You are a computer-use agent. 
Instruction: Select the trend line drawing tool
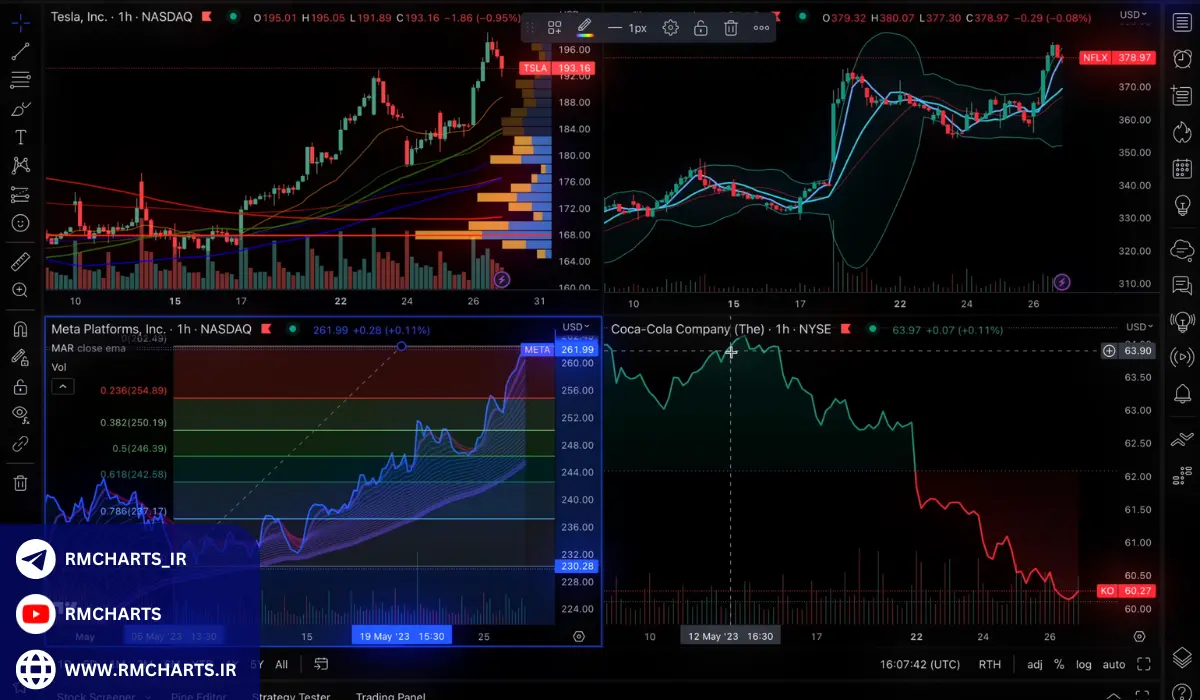pyautogui.click(x=20, y=51)
